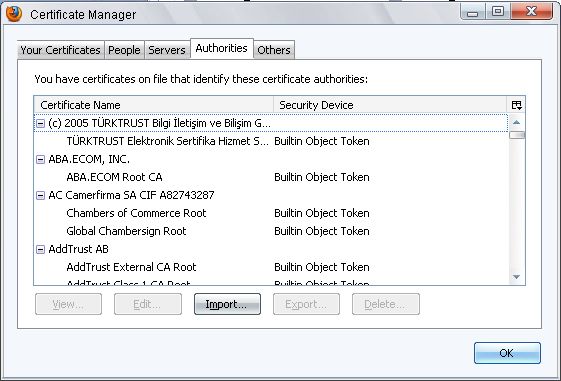Minimize the Certificate Manager window

tap(473, 11)
